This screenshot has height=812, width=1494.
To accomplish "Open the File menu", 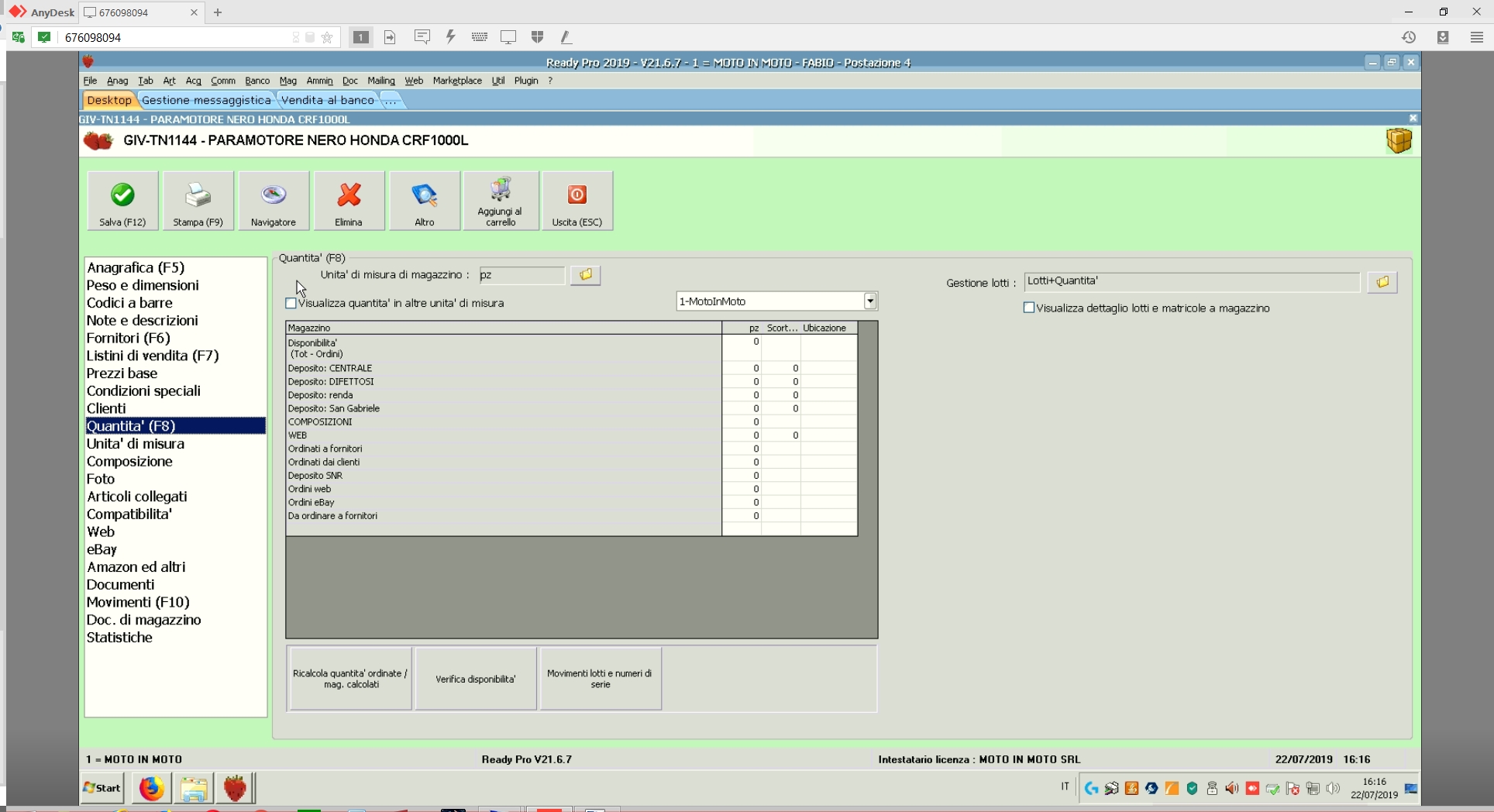I will tap(90, 81).
